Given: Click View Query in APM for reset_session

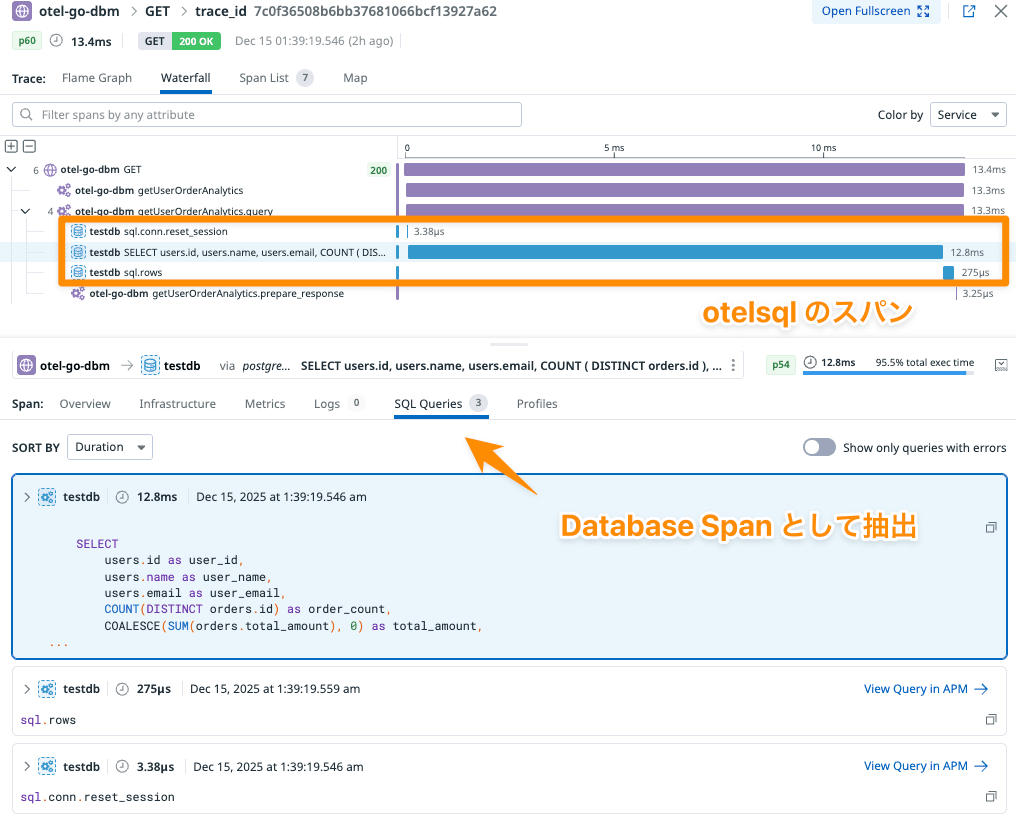Looking at the screenshot, I should [x=925, y=766].
